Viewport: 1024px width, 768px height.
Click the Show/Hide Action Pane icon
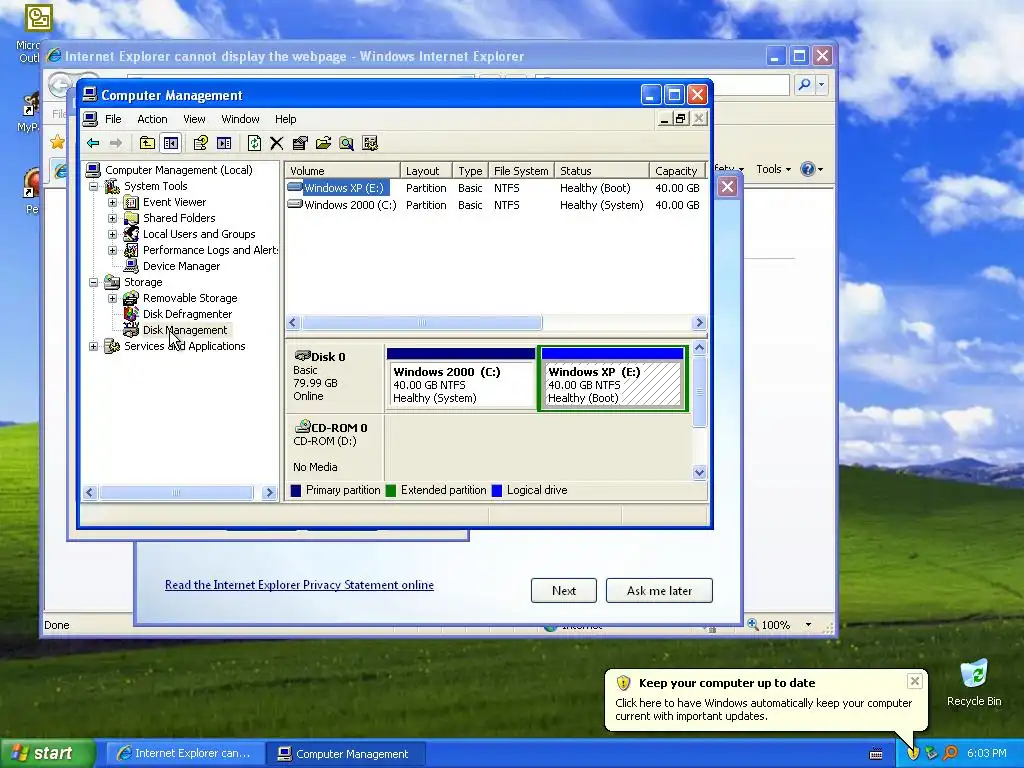[x=224, y=143]
